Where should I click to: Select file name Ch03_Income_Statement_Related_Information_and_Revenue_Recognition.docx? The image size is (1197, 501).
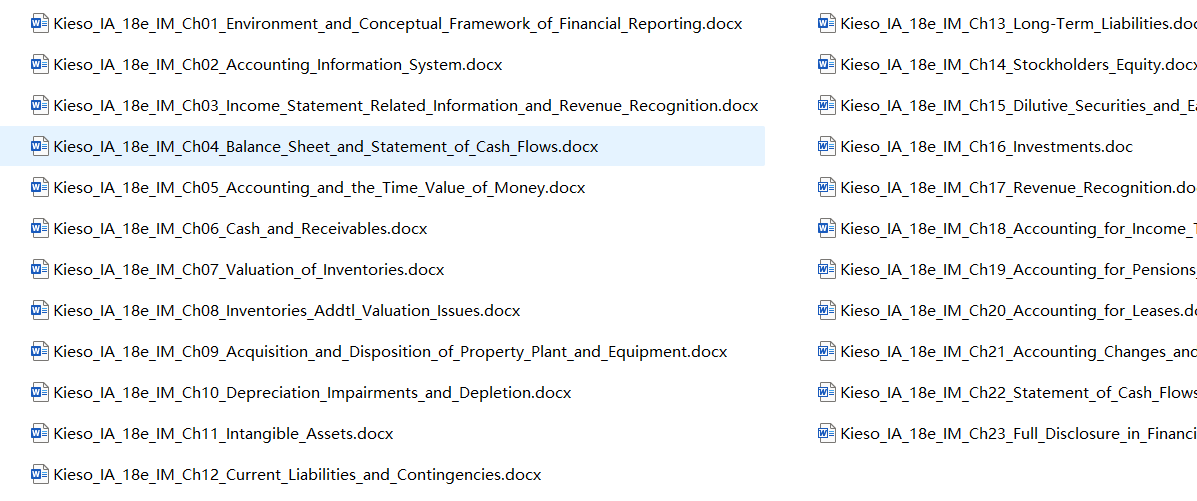[x=406, y=106]
